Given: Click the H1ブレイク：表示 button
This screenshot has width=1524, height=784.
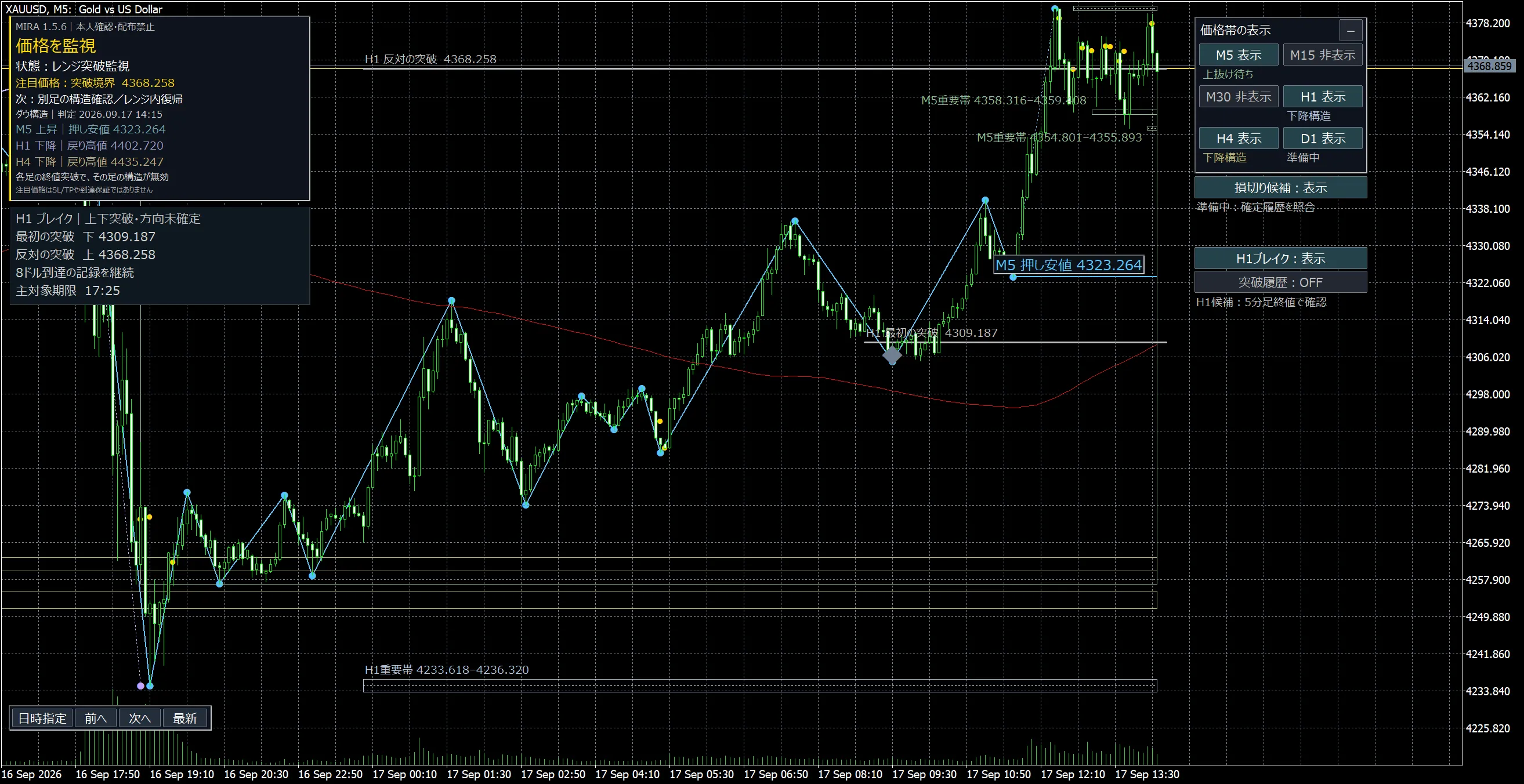Looking at the screenshot, I should tap(1280, 259).
